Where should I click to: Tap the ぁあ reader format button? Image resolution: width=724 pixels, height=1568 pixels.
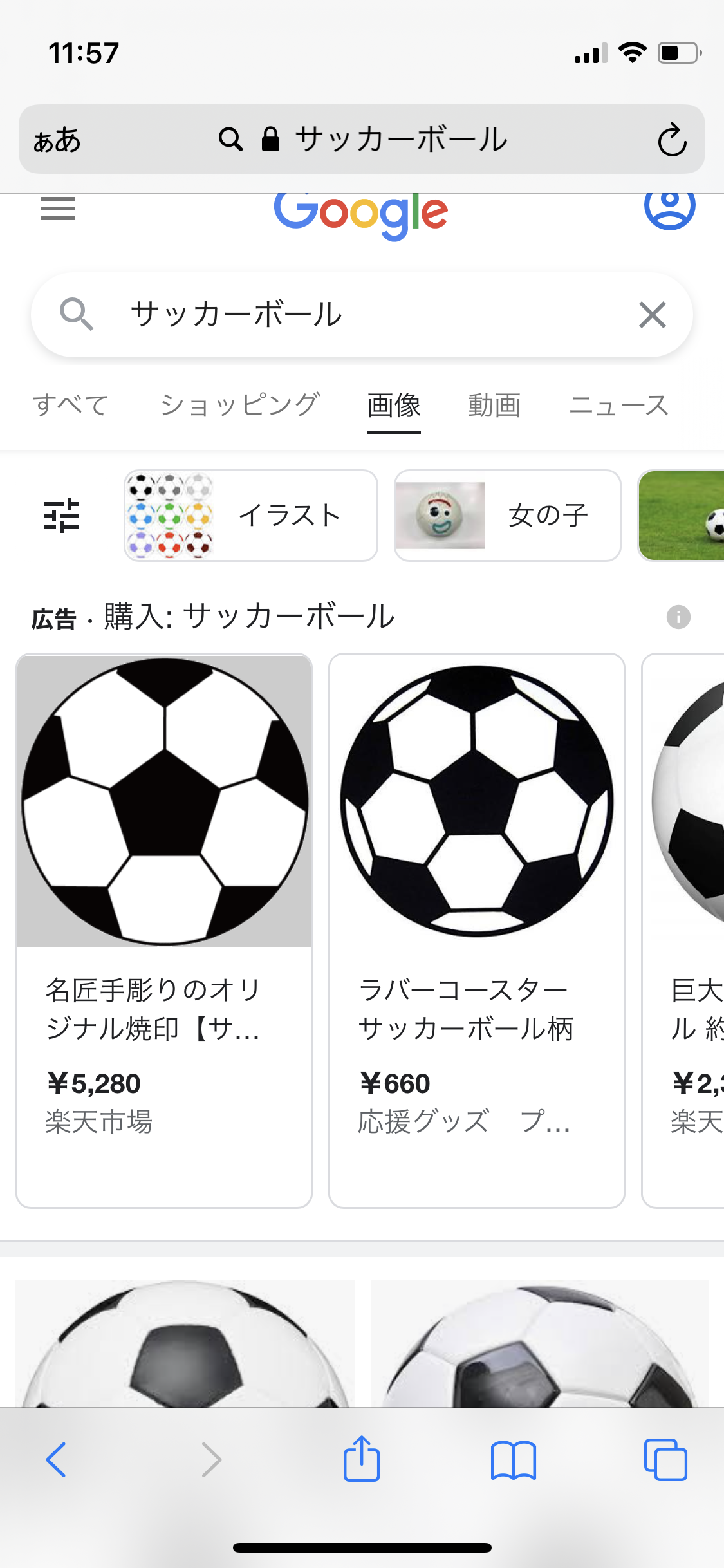coord(57,140)
